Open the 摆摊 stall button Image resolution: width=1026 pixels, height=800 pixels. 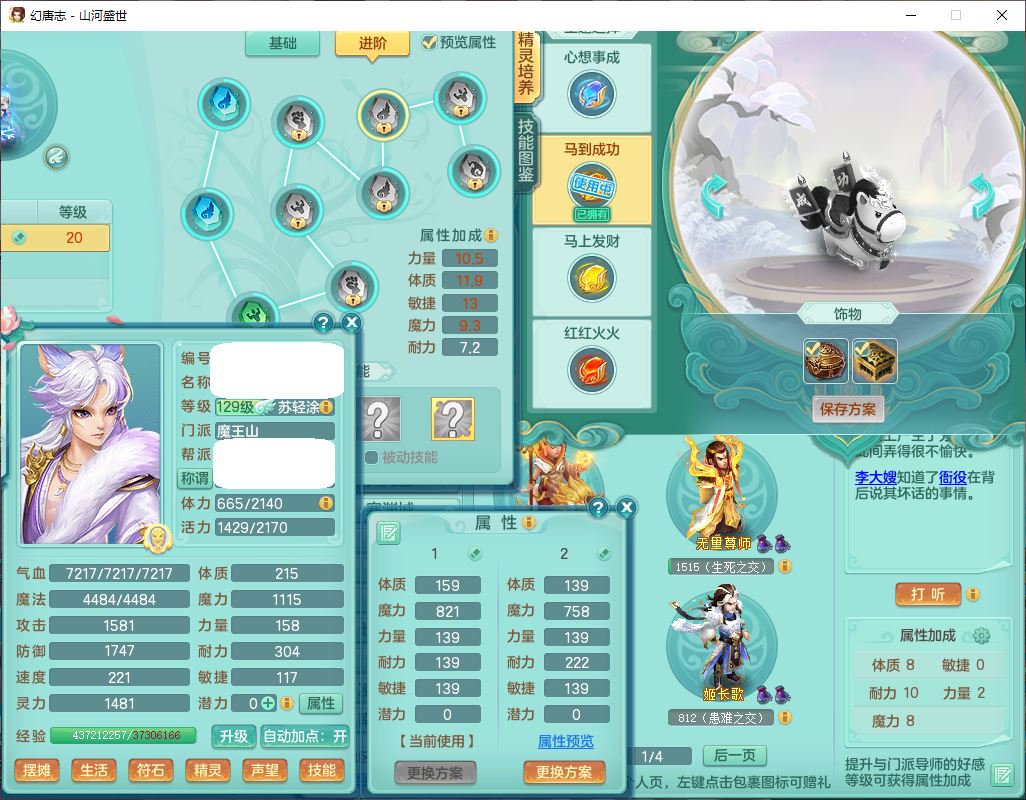(37, 771)
